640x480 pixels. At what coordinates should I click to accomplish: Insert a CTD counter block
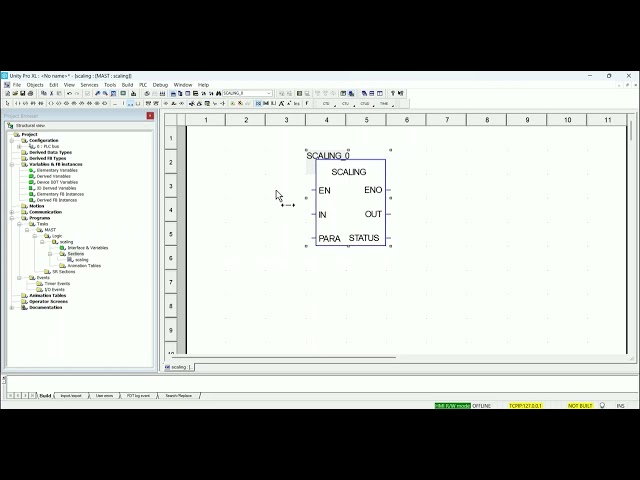(326, 104)
